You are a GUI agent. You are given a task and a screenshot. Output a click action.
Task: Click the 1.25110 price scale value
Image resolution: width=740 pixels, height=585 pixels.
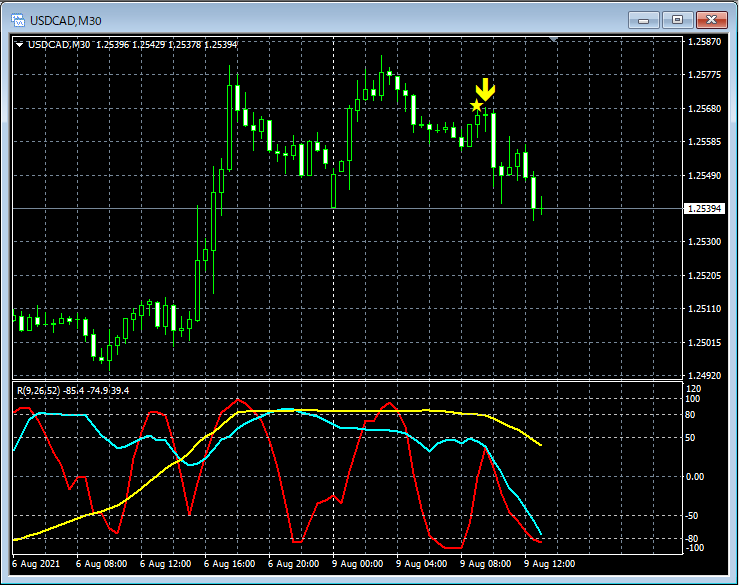pos(705,309)
